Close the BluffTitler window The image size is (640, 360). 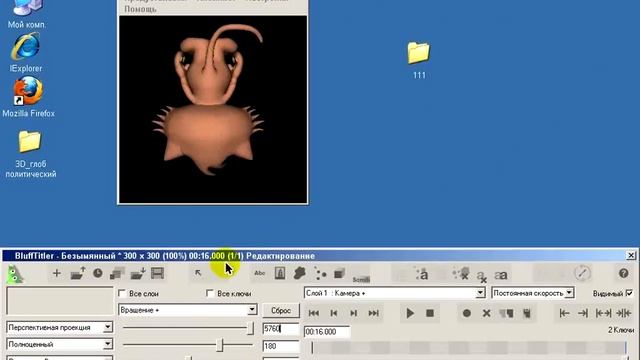point(631,256)
